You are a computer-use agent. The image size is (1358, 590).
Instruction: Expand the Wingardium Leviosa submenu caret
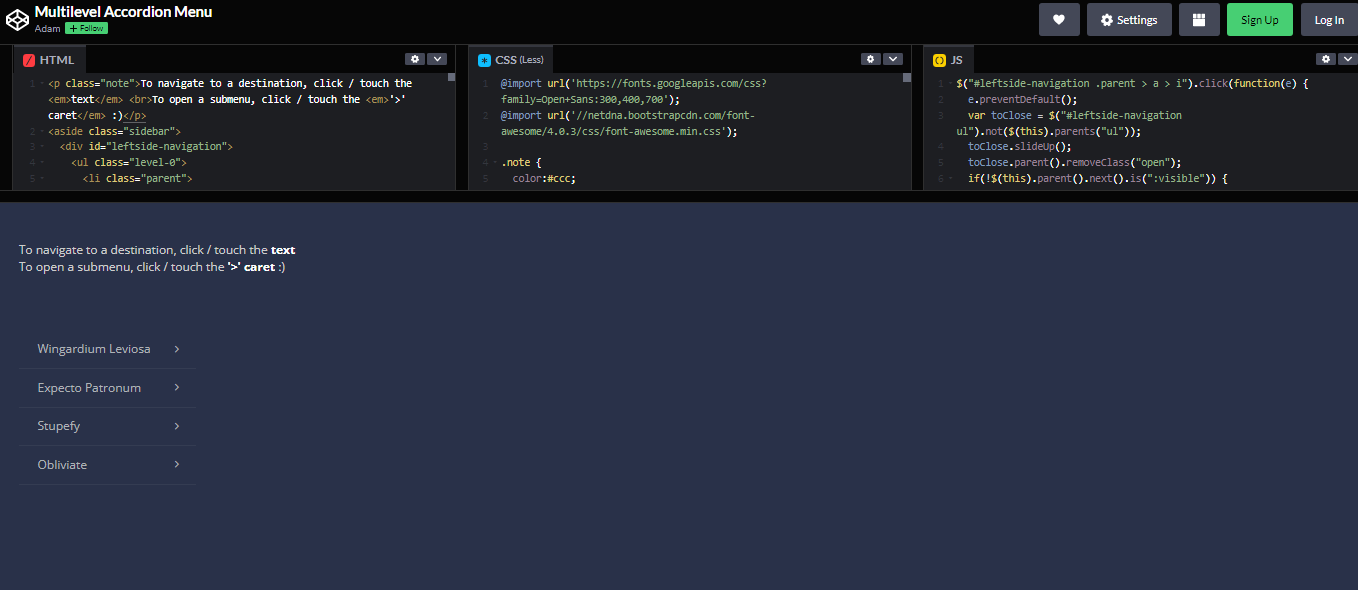coord(176,349)
